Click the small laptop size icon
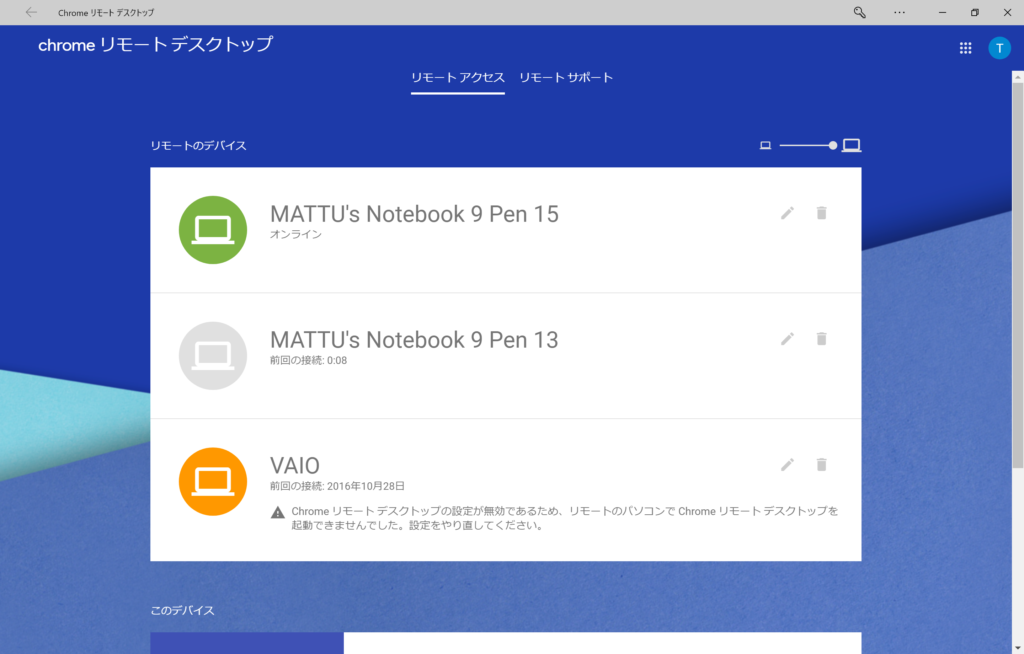The width and height of the screenshot is (1024, 654). pos(765,145)
